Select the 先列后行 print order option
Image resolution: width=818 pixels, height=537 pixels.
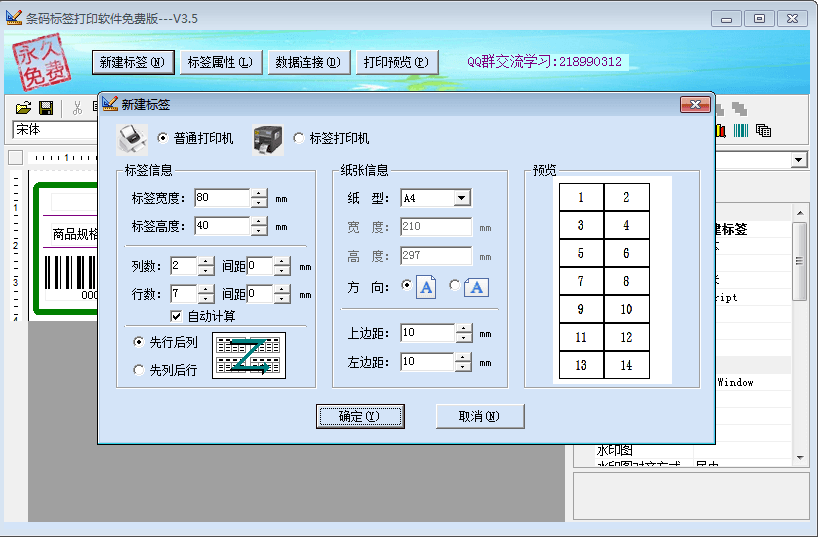[x=139, y=370]
